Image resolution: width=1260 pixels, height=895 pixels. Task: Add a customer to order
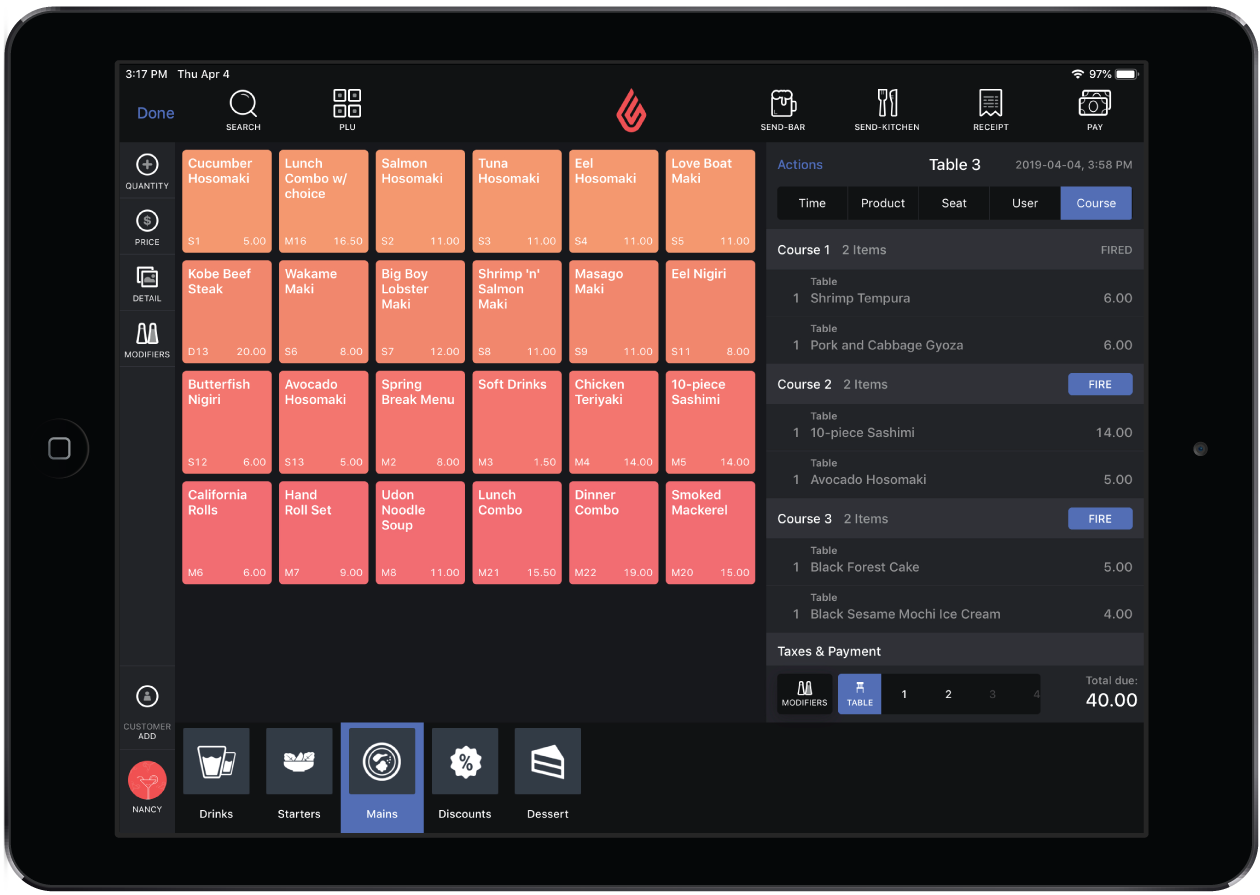coord(147,710)
